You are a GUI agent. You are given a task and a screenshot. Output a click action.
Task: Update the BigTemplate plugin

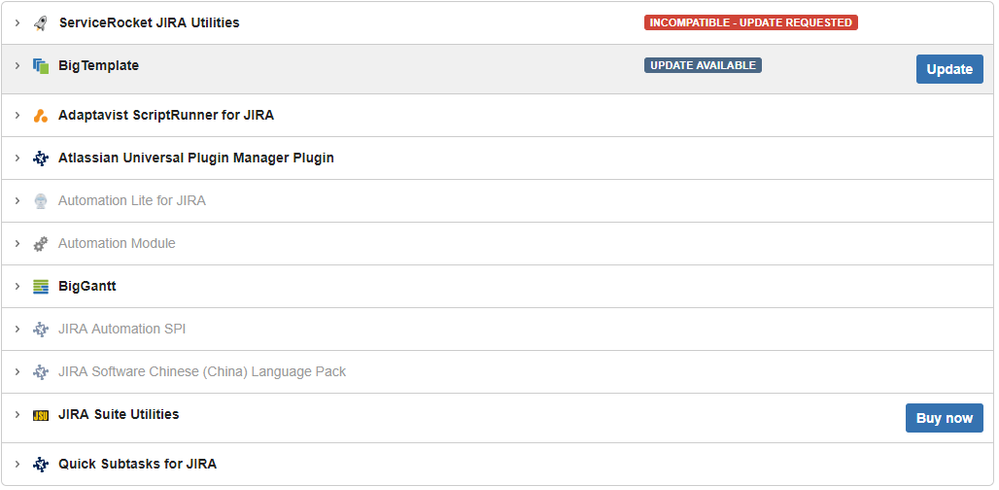click(x=949, y=69)
